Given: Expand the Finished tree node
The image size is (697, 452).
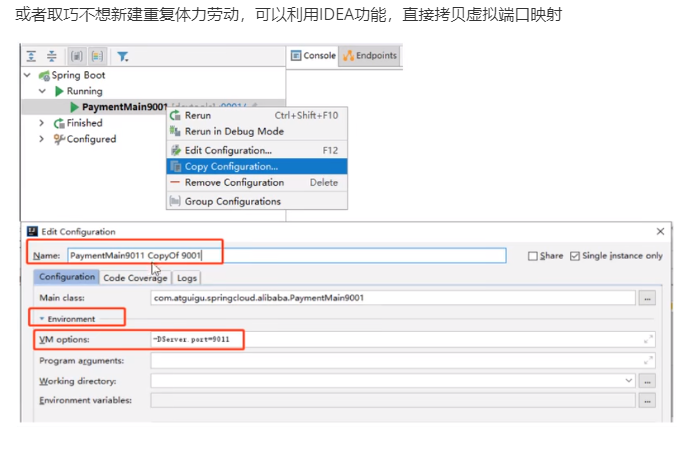Looking at the screenshot, I should [41, 123].
